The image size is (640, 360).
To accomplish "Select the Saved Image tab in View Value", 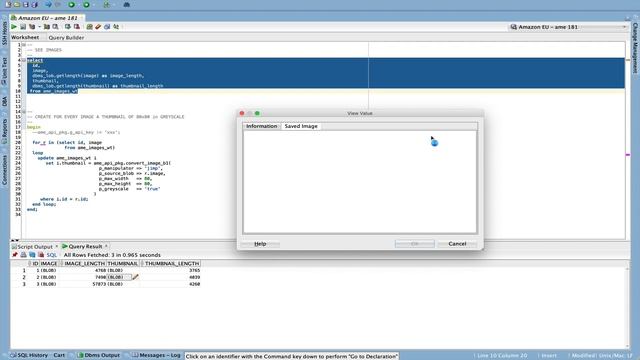I will pyautogui.click(x=301, y=126).
